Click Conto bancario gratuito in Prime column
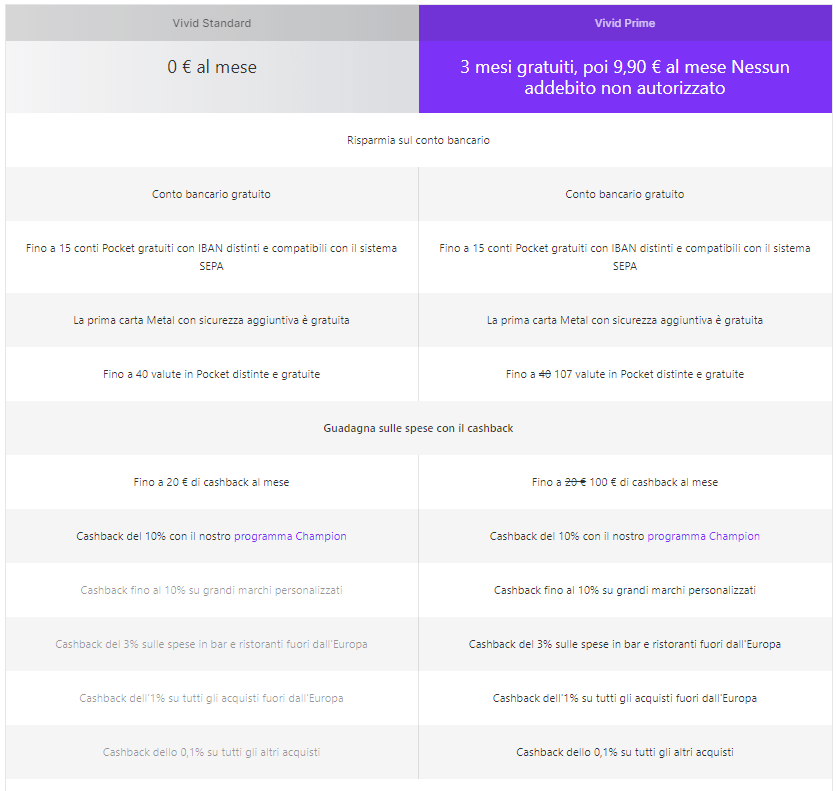The image size is (837, 791). click(x=625, y=194)
